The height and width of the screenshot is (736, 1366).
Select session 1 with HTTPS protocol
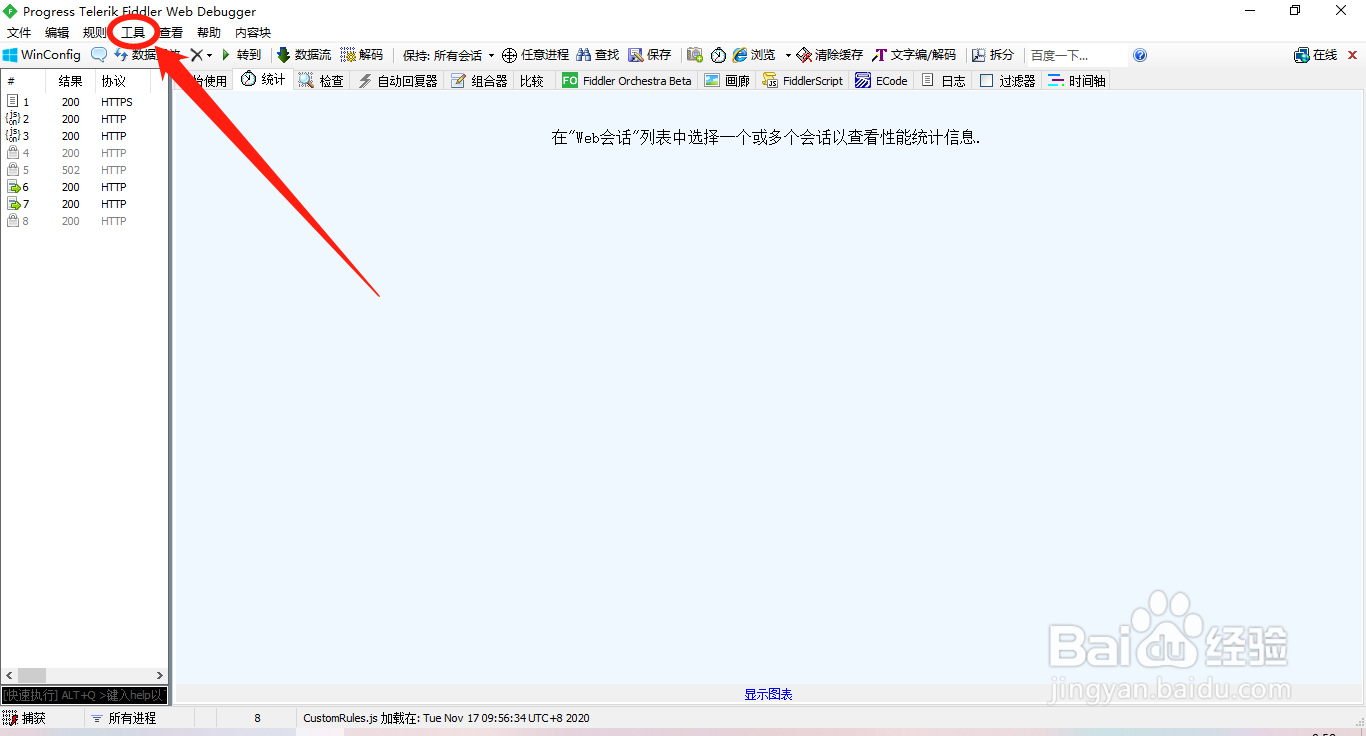click(85, 102)
